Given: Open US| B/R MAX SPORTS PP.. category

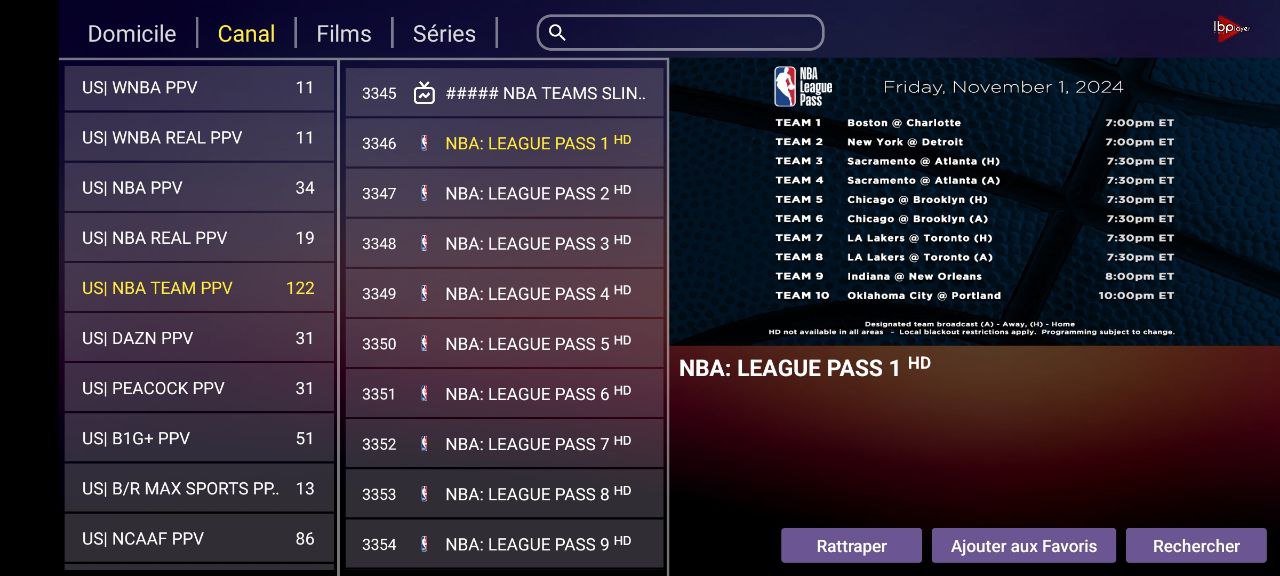Looking at the screenshot, I should pos(199,488).
